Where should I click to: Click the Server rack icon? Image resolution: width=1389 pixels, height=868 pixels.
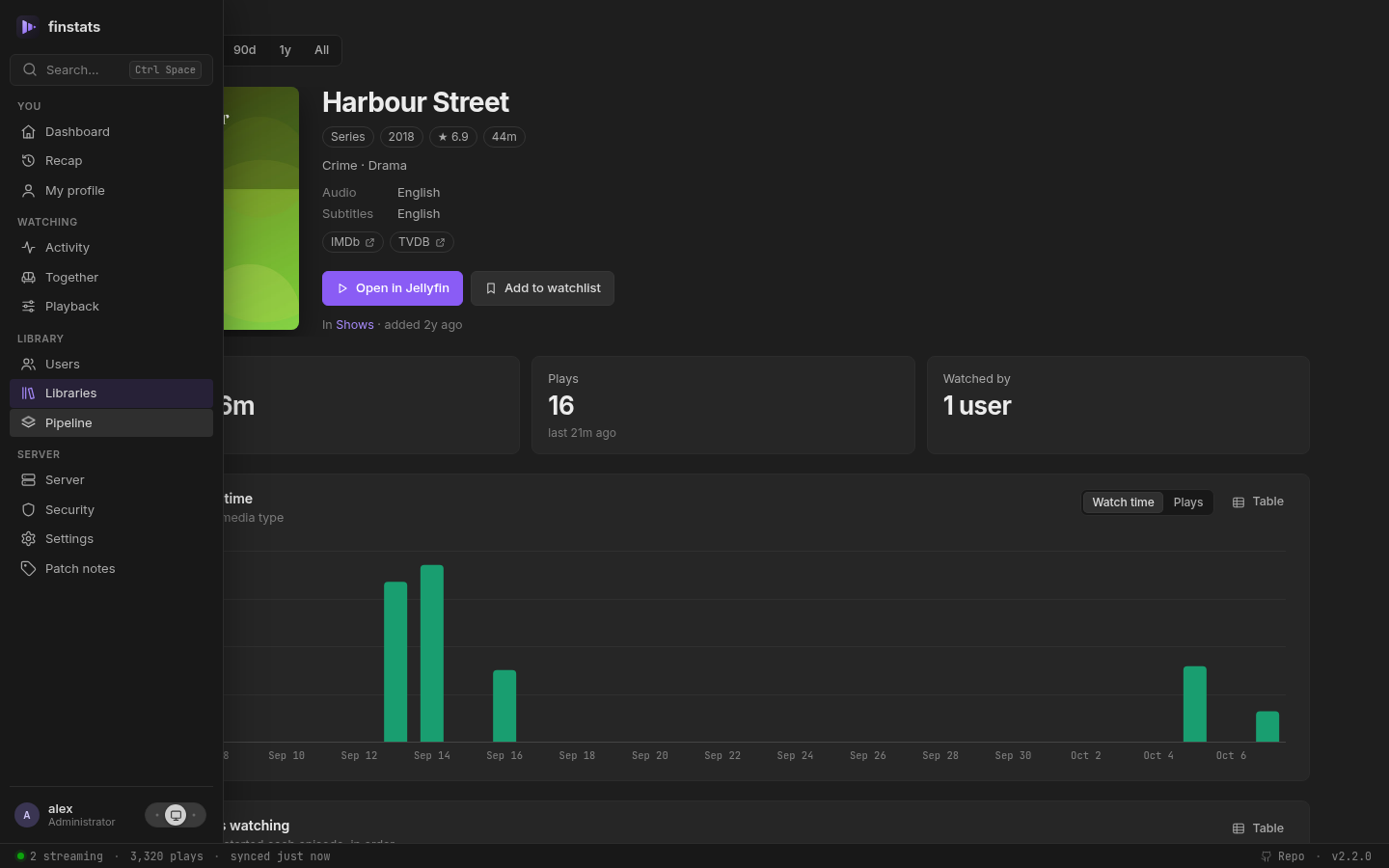tap(28, 480)
